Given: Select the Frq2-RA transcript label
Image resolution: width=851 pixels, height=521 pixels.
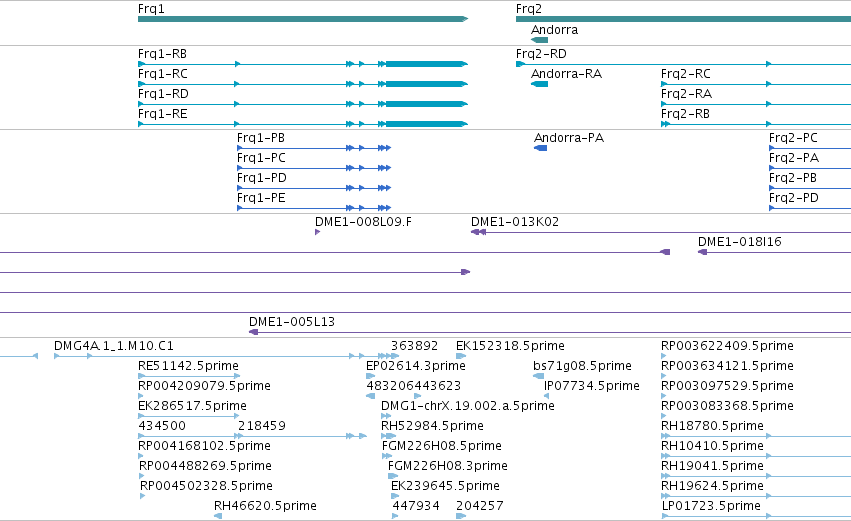Looking at the screenshot, I should click(686, 94).
